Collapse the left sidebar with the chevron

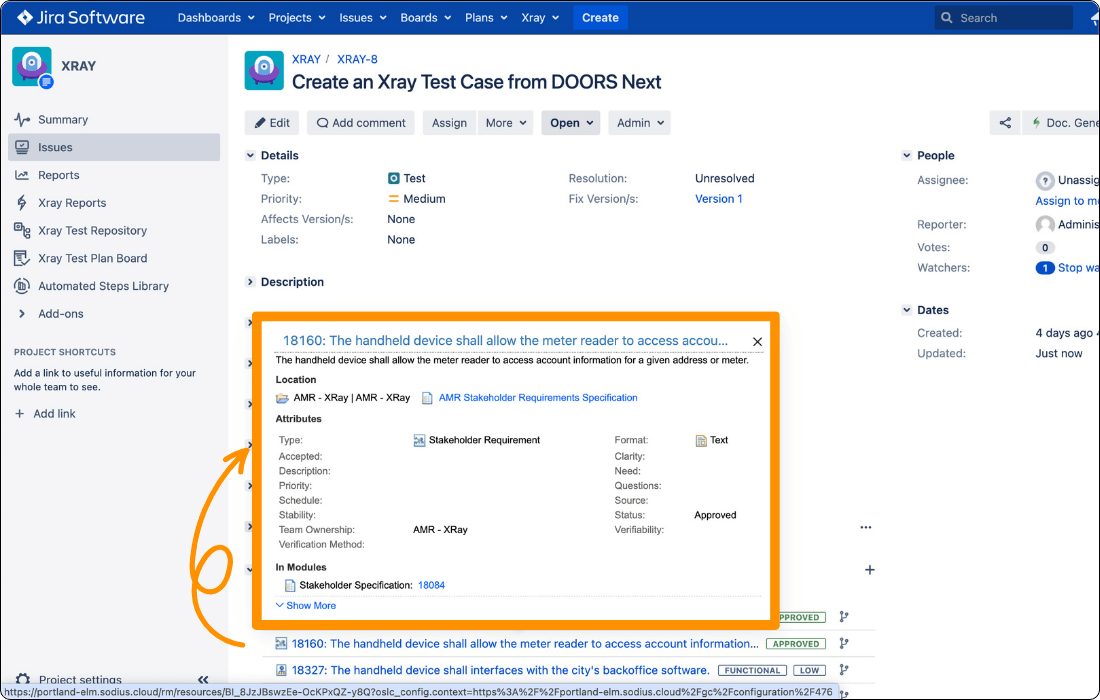203,678
